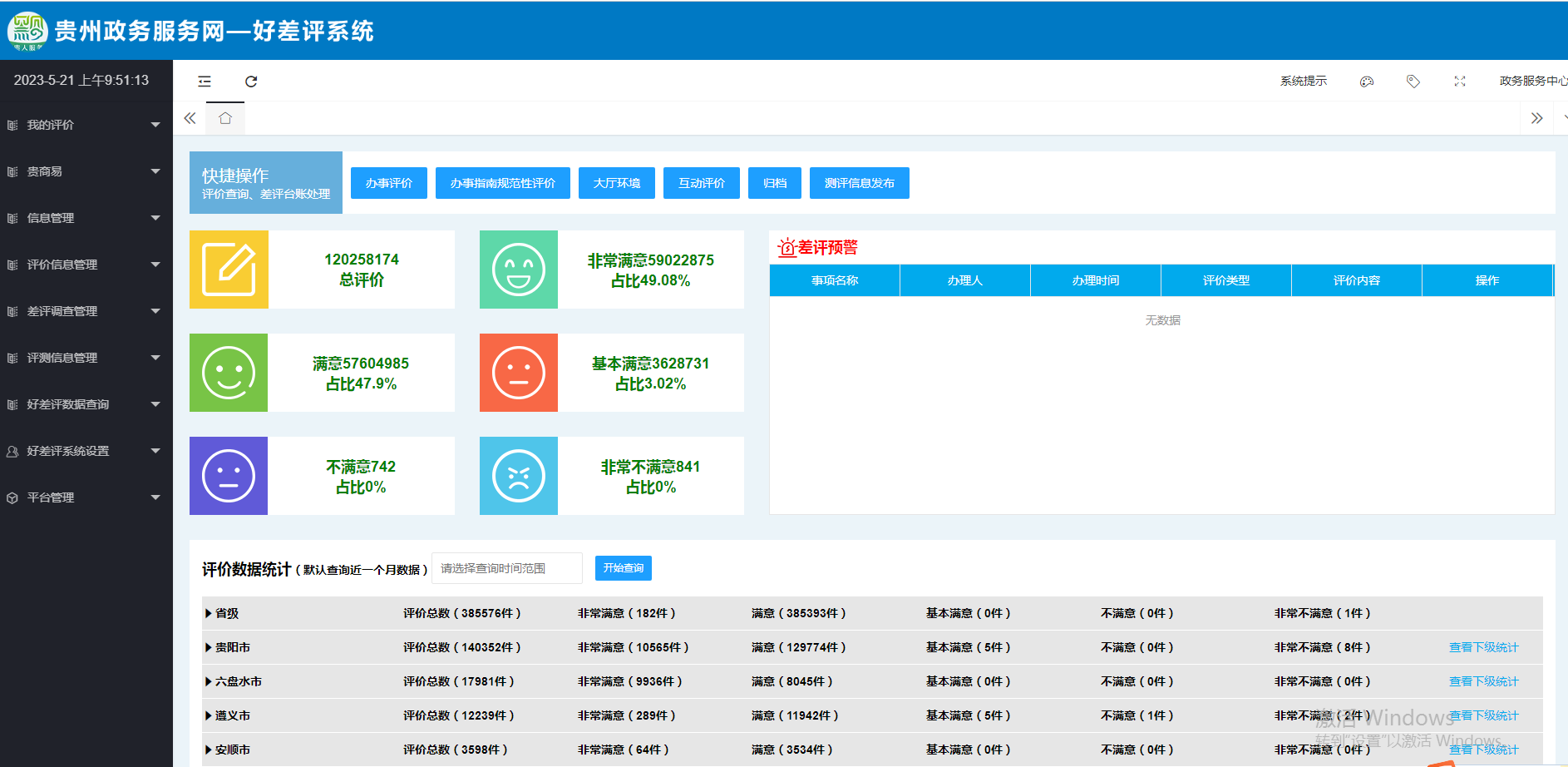Click the 事项名称 column header
1568x767 pixels.
tap(835, 280)
